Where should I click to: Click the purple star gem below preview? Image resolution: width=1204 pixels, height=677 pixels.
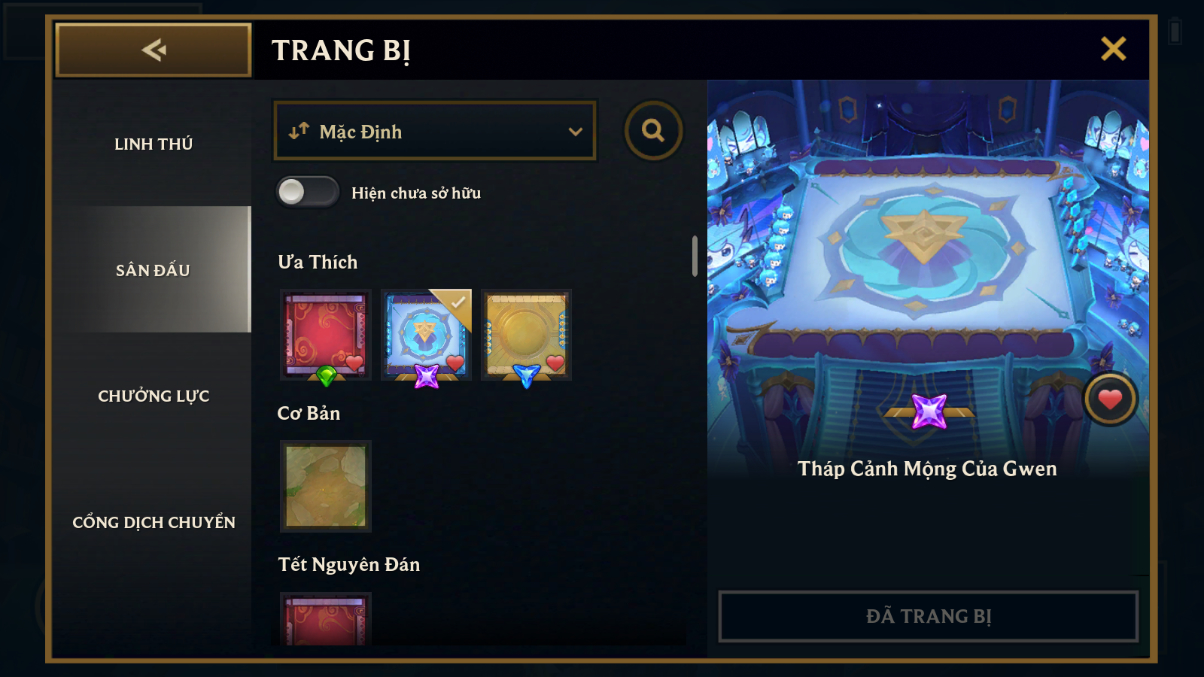[929, 411]
